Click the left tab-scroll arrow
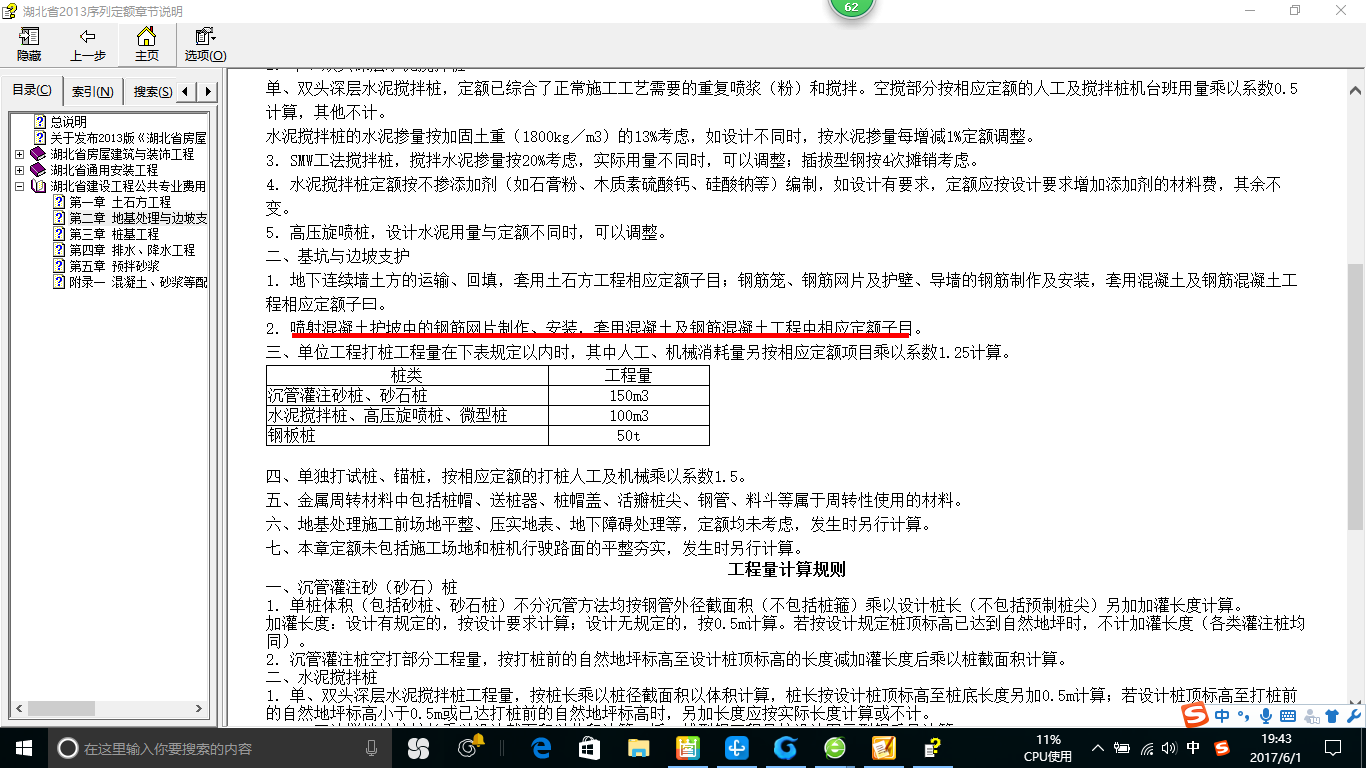This screenshot has width=1366, height=768. point(187,91)
